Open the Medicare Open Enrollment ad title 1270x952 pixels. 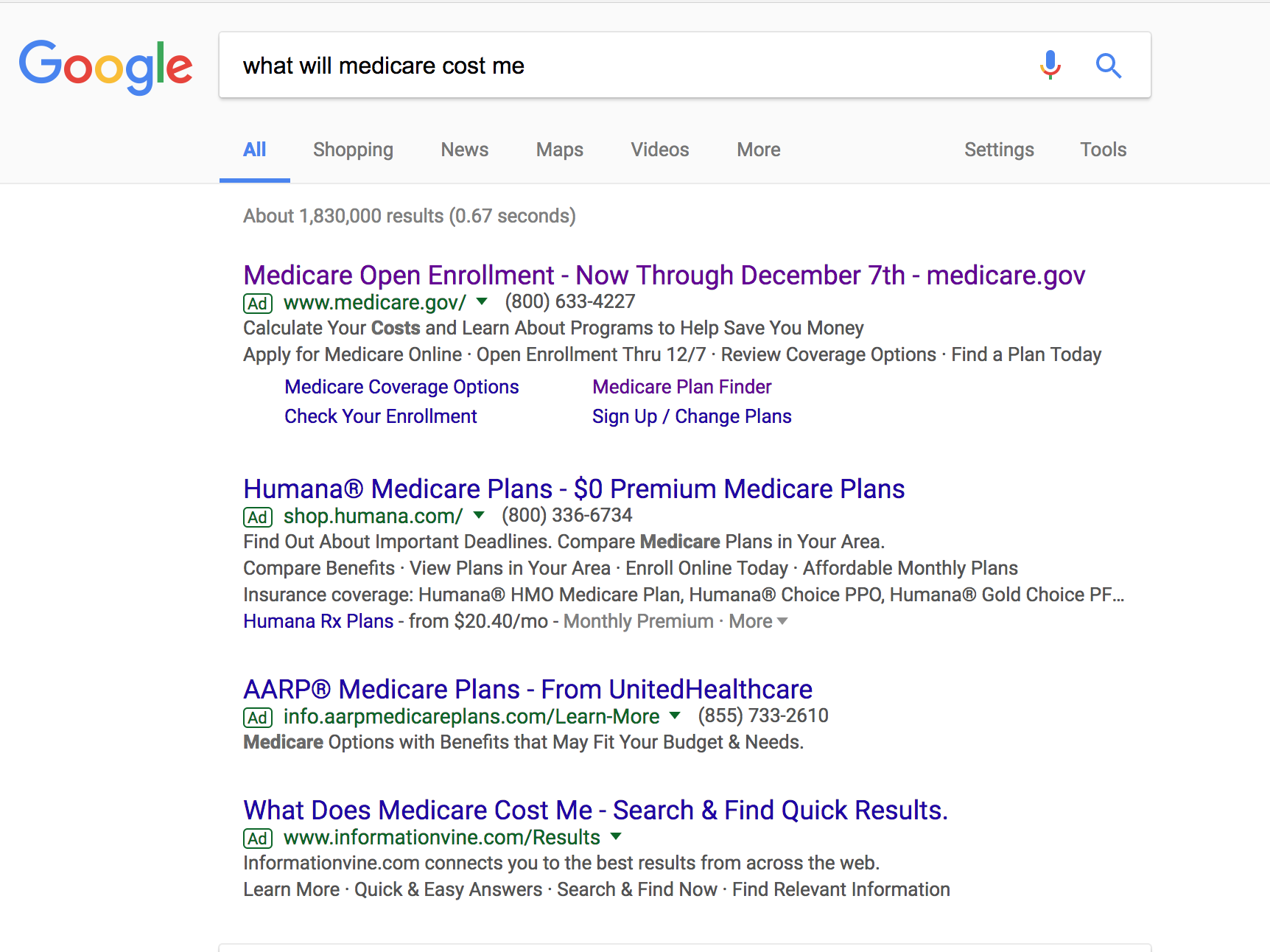[664, 275]
